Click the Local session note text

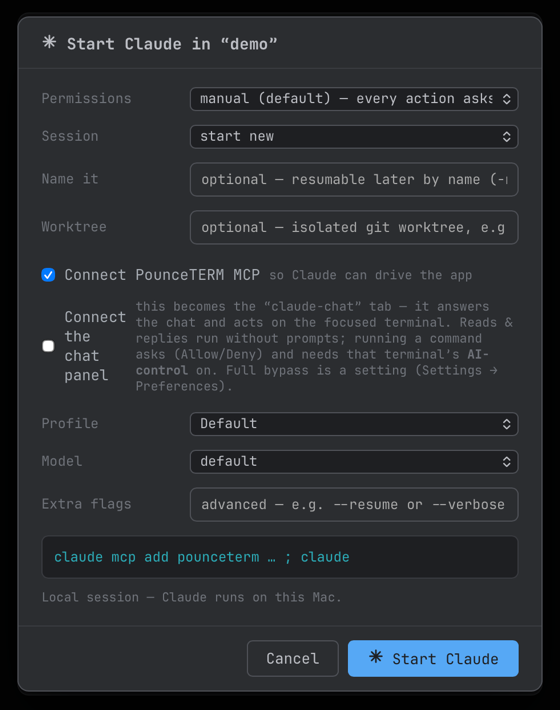coord(191,597)
